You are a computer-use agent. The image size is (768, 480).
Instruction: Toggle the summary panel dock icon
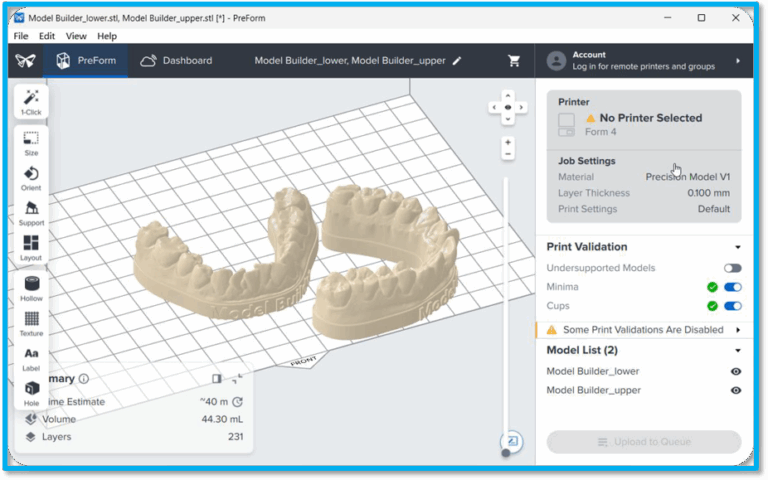tap(216, 379)
